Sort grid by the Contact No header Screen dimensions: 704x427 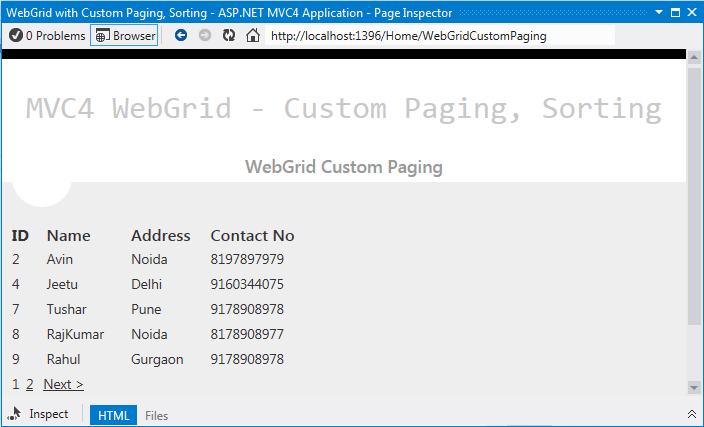pos(252,236)
